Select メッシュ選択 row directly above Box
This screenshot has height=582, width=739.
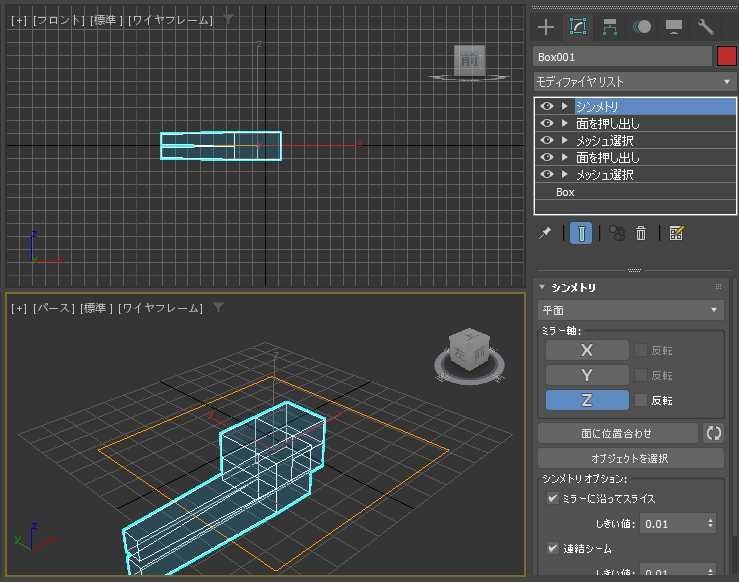635,174
